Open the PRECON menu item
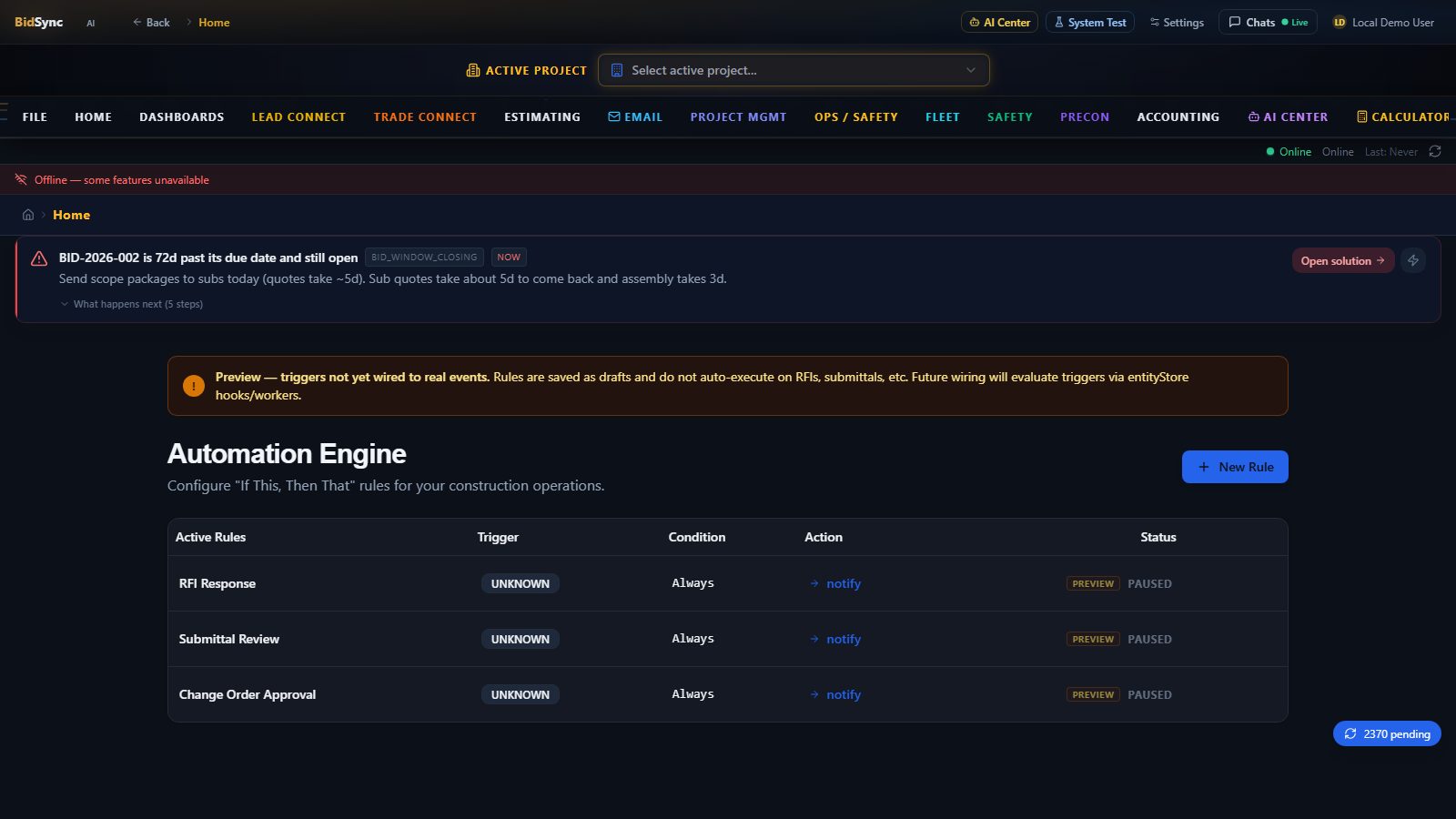The width and height of the screenshot is (1456, 819). click(x=1085, y=116)
